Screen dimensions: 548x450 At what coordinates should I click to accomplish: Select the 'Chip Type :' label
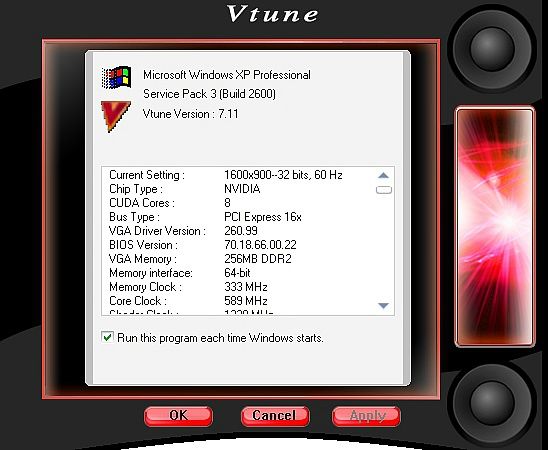136,189
